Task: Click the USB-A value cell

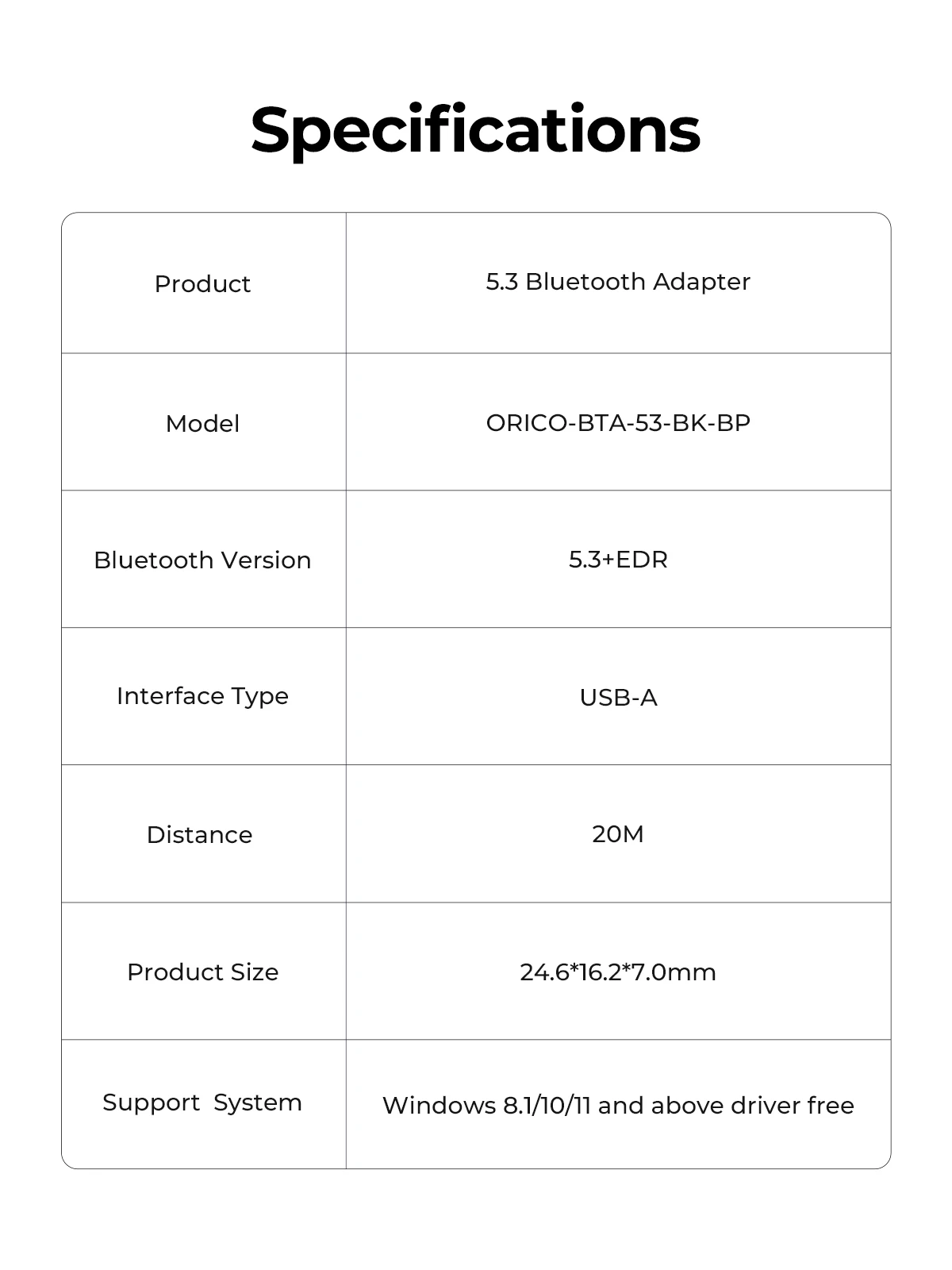Action: [x=617, y=698]
